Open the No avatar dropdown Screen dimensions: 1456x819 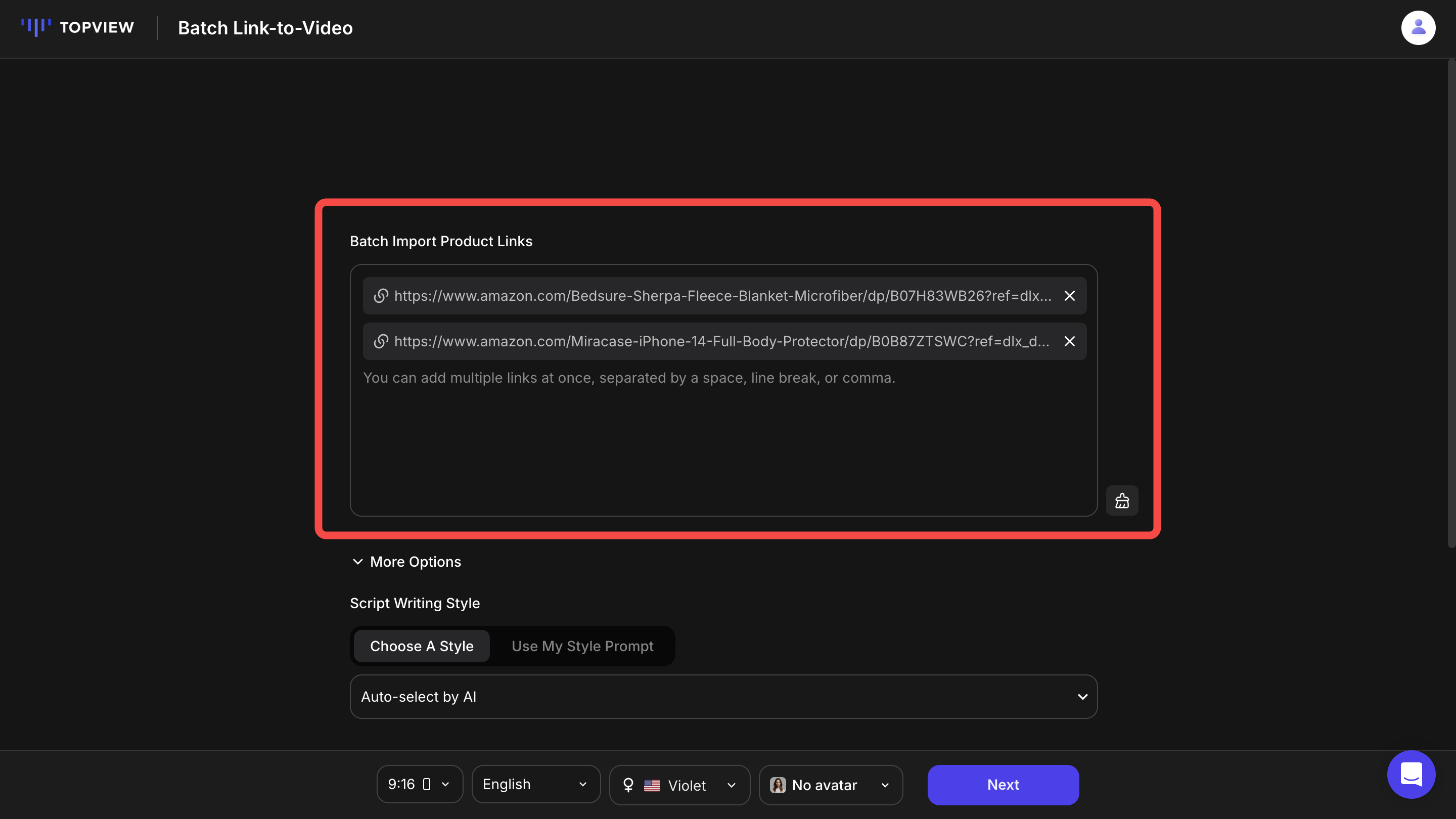830,785
